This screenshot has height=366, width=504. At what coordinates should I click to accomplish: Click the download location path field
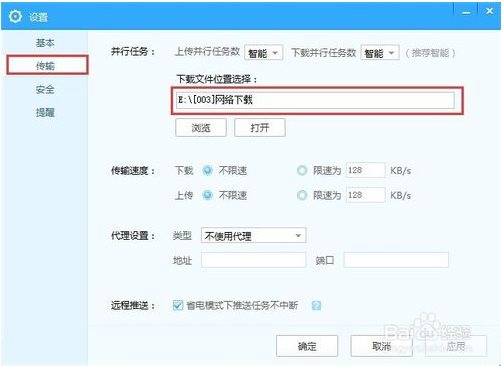315,100
